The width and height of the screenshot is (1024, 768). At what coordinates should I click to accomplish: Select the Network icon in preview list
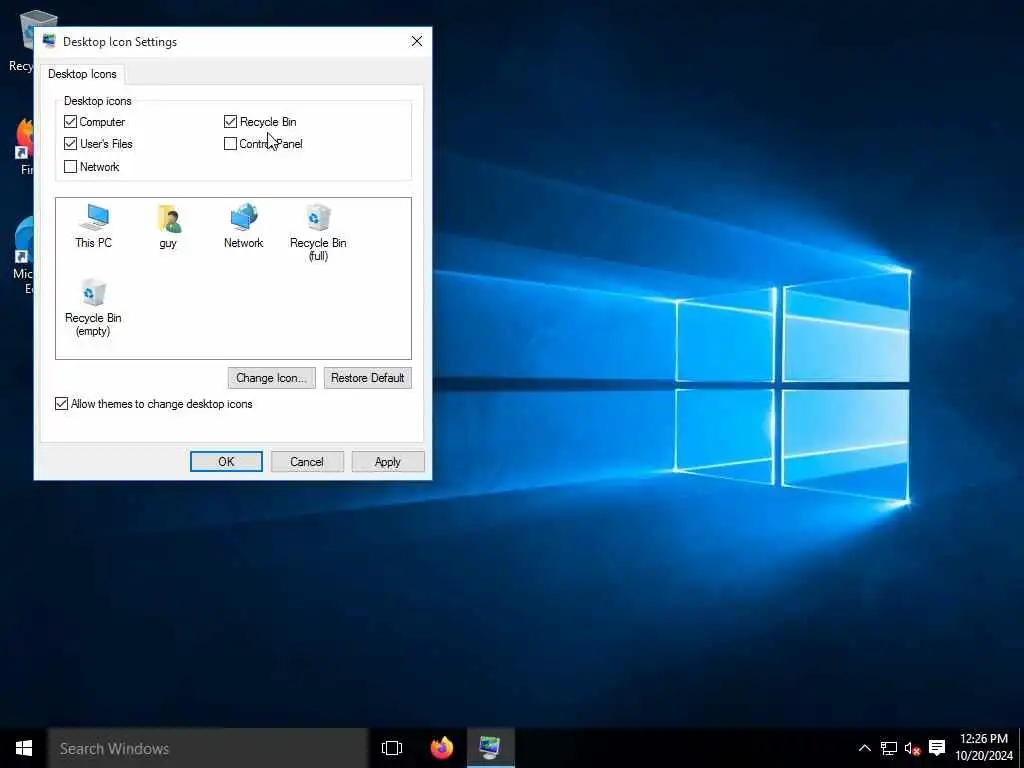pyautogui.click(x=244, y=225)
